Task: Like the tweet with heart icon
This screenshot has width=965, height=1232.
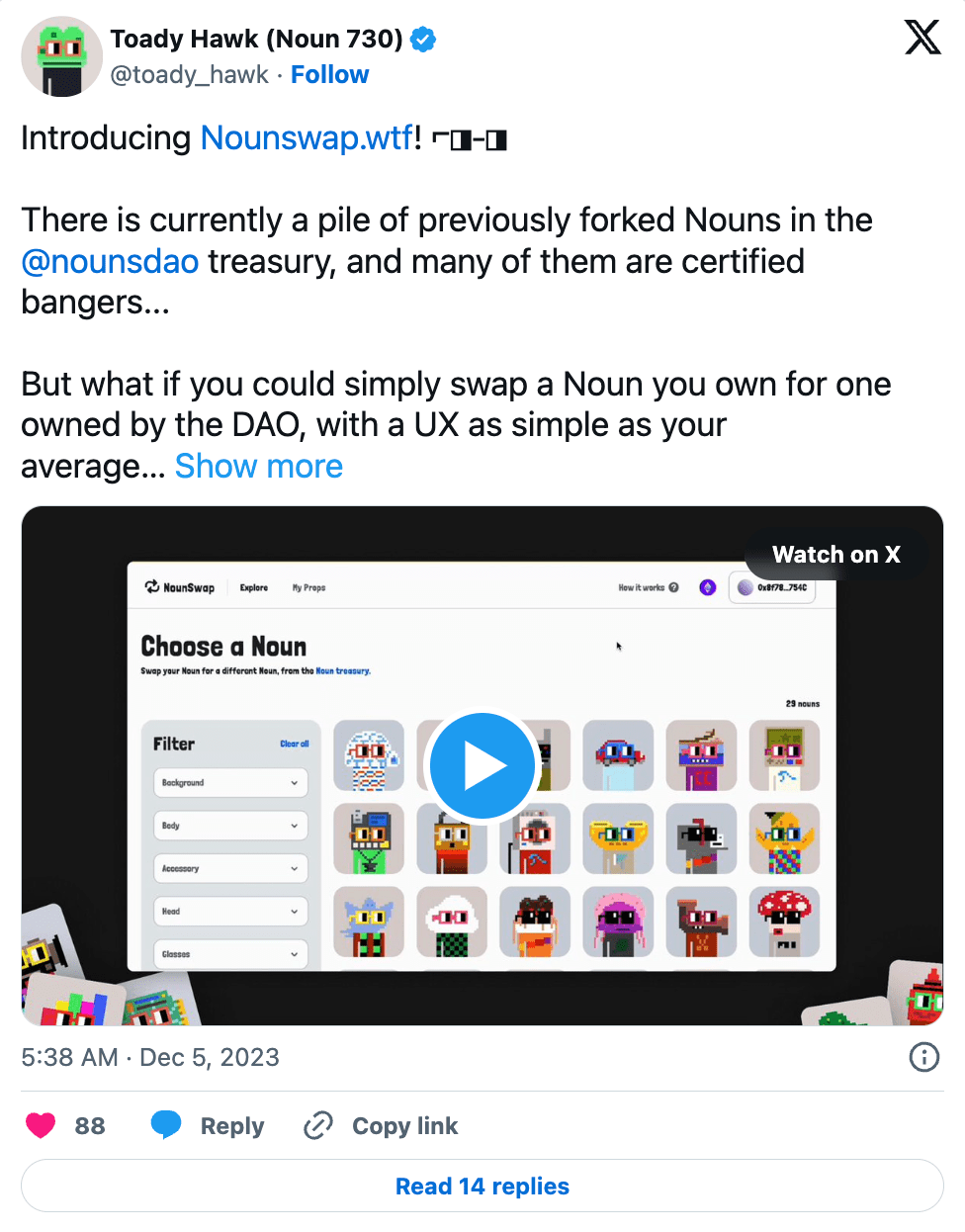Action: (41, 1125)
